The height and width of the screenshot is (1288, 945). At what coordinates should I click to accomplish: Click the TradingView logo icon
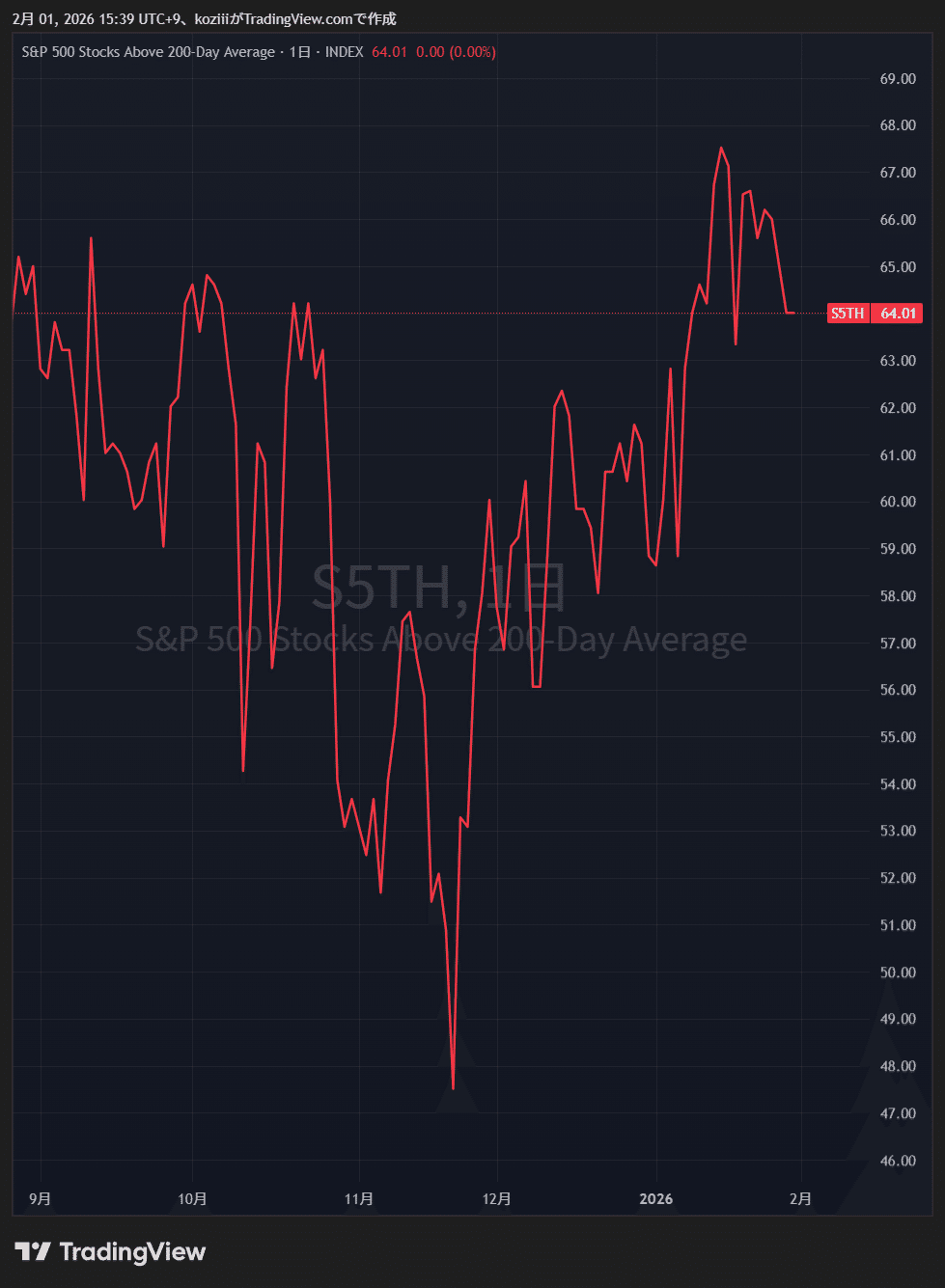pos(33,1251)
